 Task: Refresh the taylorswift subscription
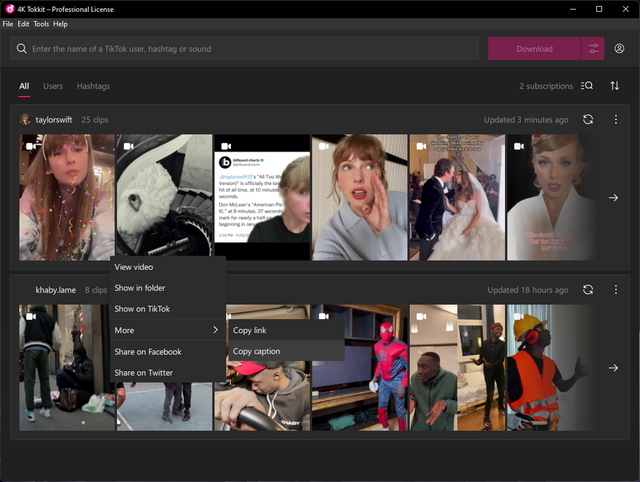[588, 120]
